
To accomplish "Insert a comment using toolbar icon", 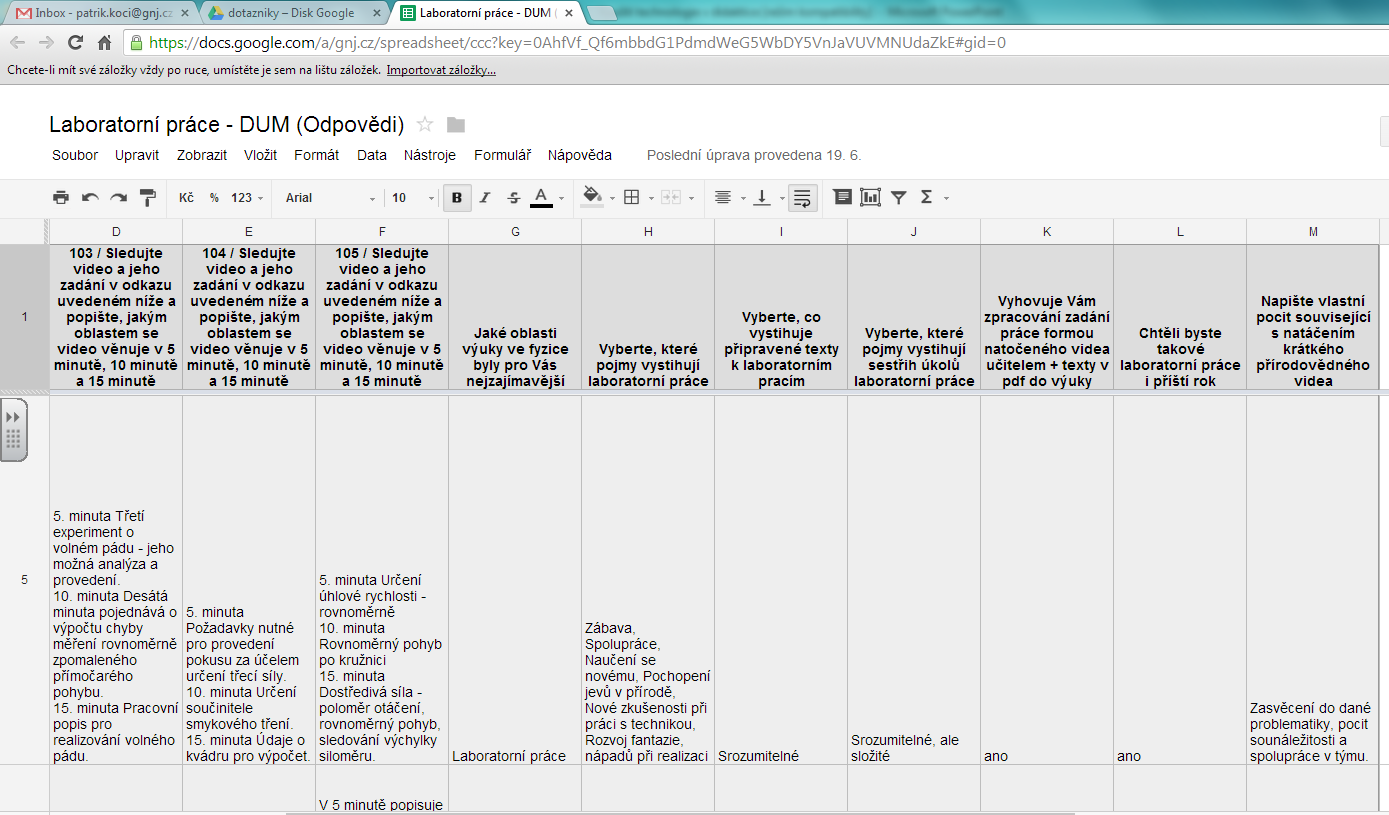I will point(842,198).
